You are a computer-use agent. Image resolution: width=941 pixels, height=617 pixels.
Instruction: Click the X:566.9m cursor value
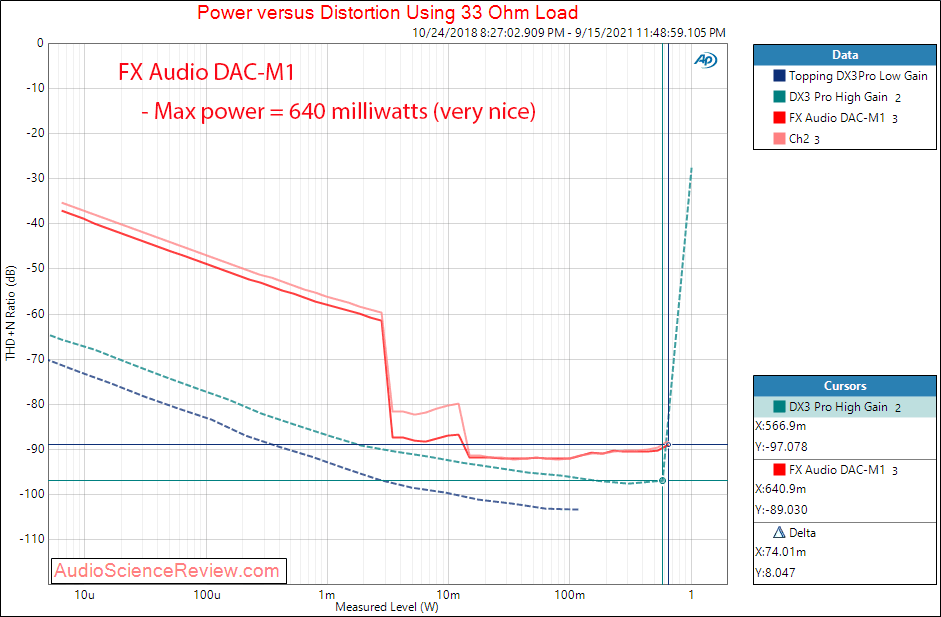click(780, 426)
